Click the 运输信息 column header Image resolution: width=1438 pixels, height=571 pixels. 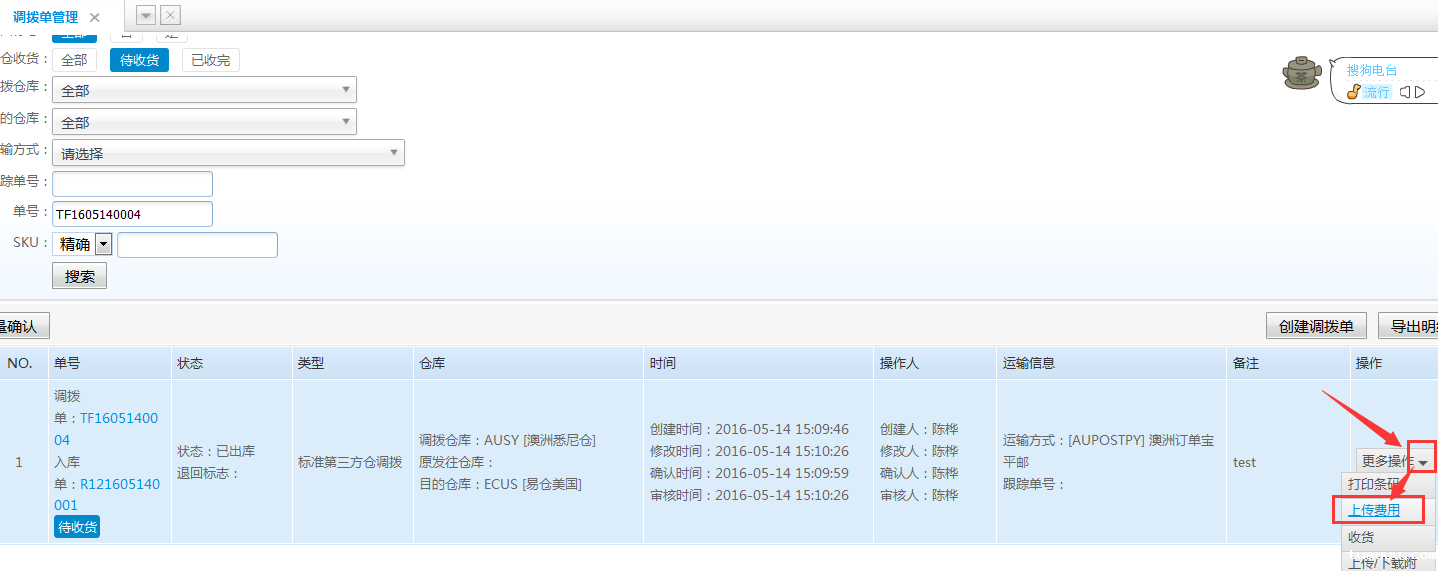[x=1111, y=363]
